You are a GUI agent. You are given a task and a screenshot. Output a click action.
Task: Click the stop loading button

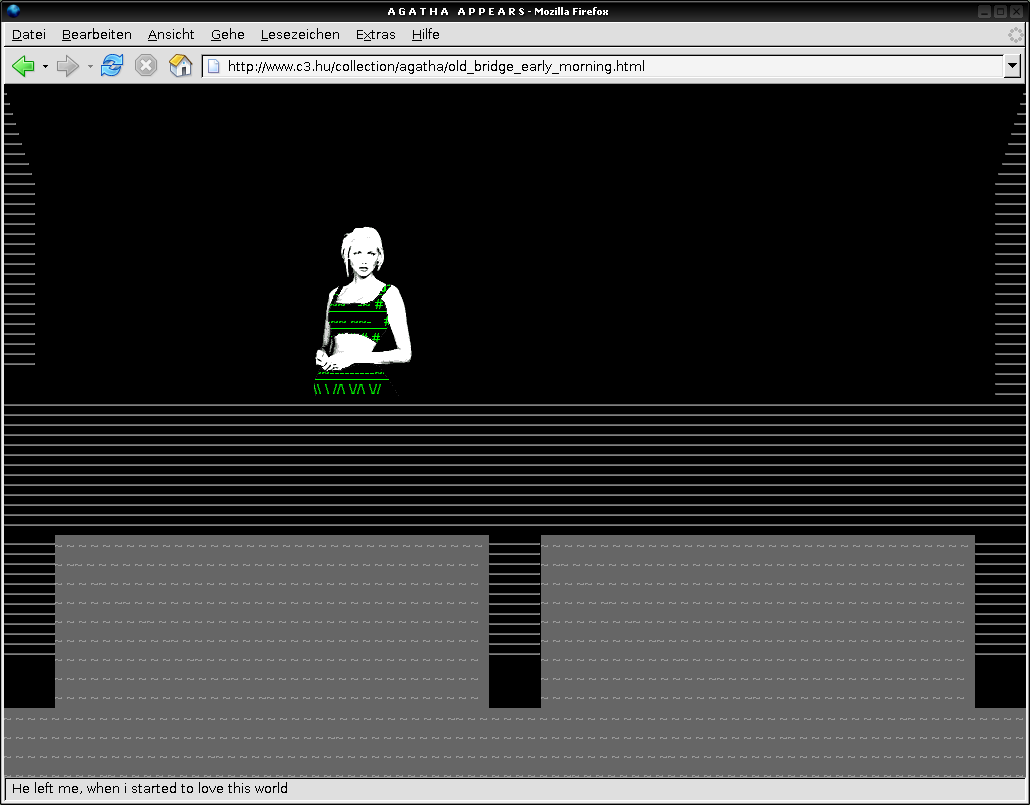146,66
